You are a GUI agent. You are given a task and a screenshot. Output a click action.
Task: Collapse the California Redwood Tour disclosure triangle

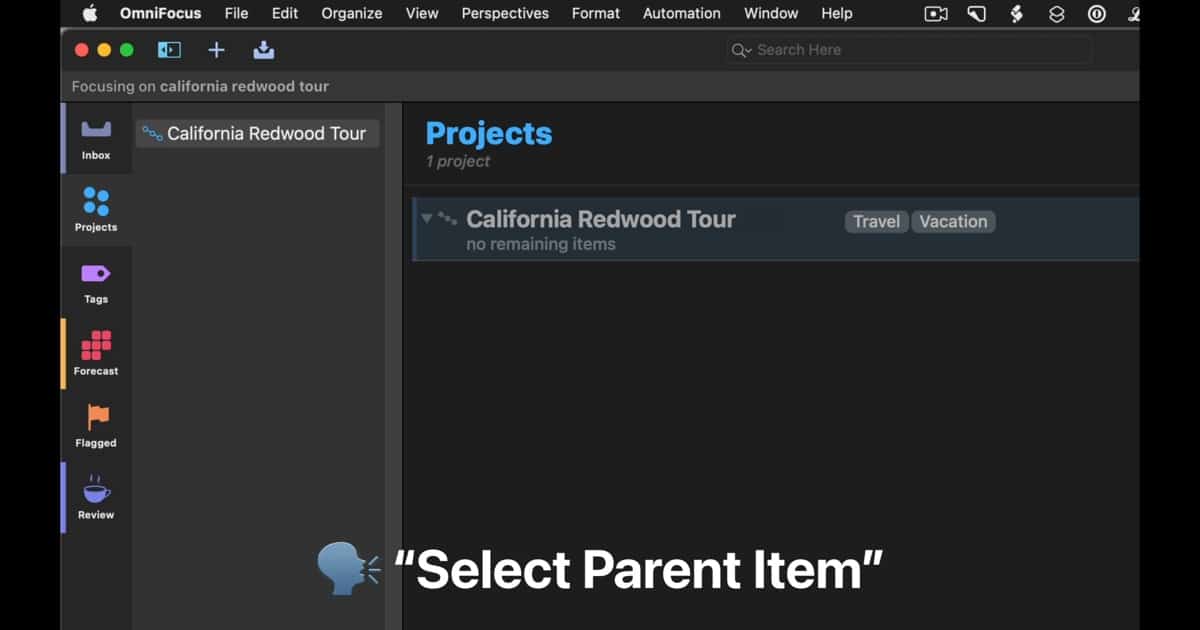pyautogui.click(x=427, y=218)
